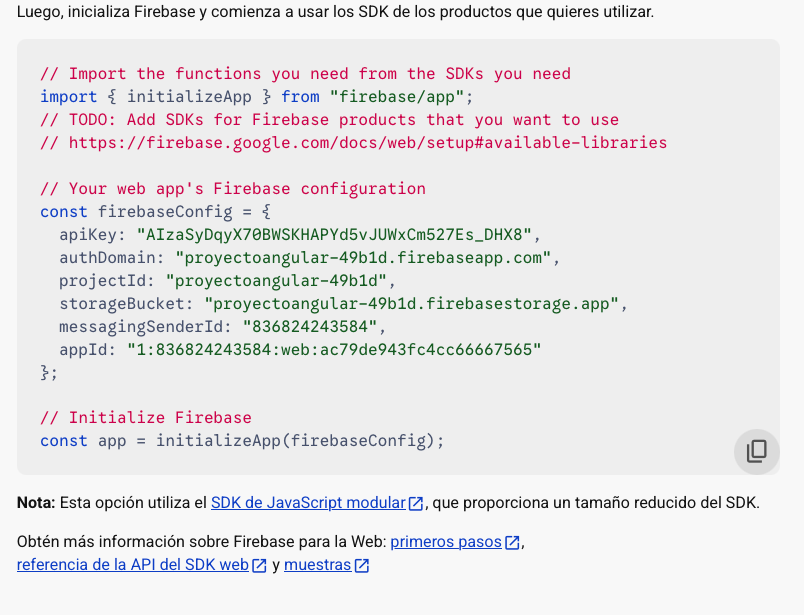Click the appId value string
The width and height of the screenshot is (804, 615).
coord(333,350)
